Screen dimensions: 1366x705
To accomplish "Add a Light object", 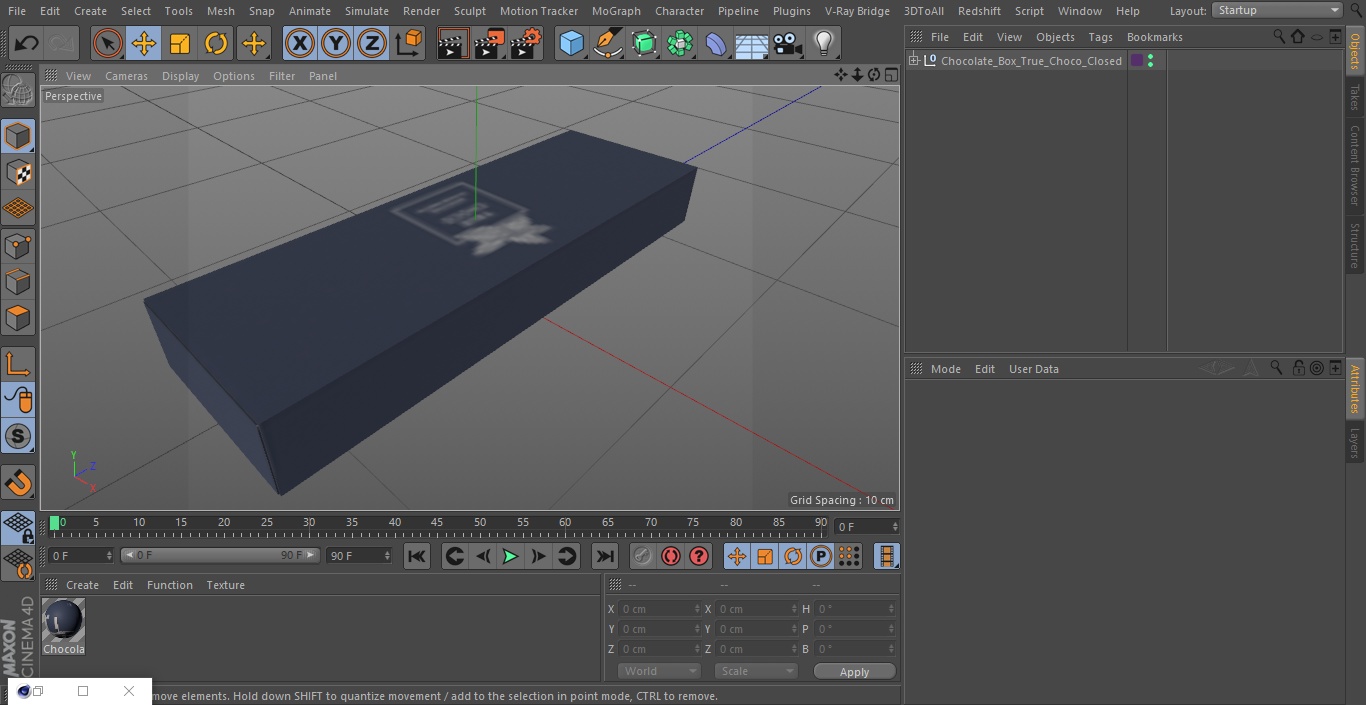I will pyautogui.click(x=823, y=43).
